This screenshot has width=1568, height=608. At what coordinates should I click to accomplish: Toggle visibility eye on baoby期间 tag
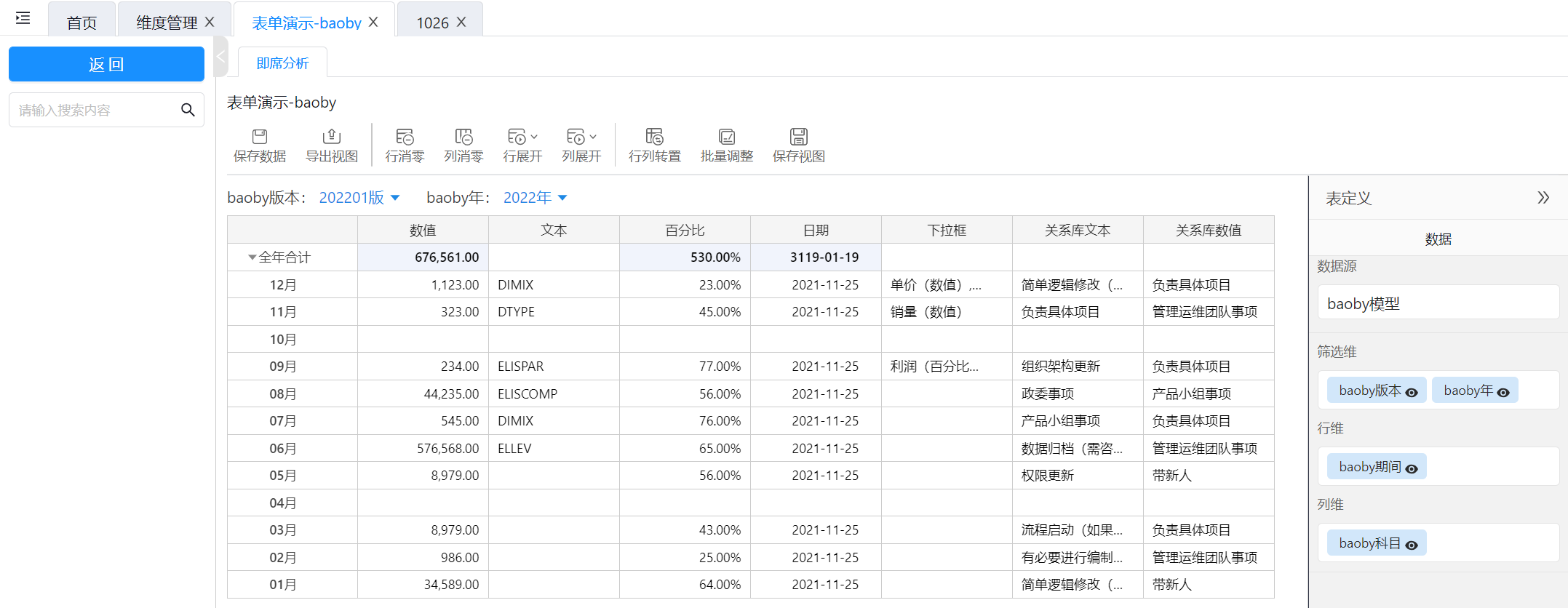(1412, 468)
